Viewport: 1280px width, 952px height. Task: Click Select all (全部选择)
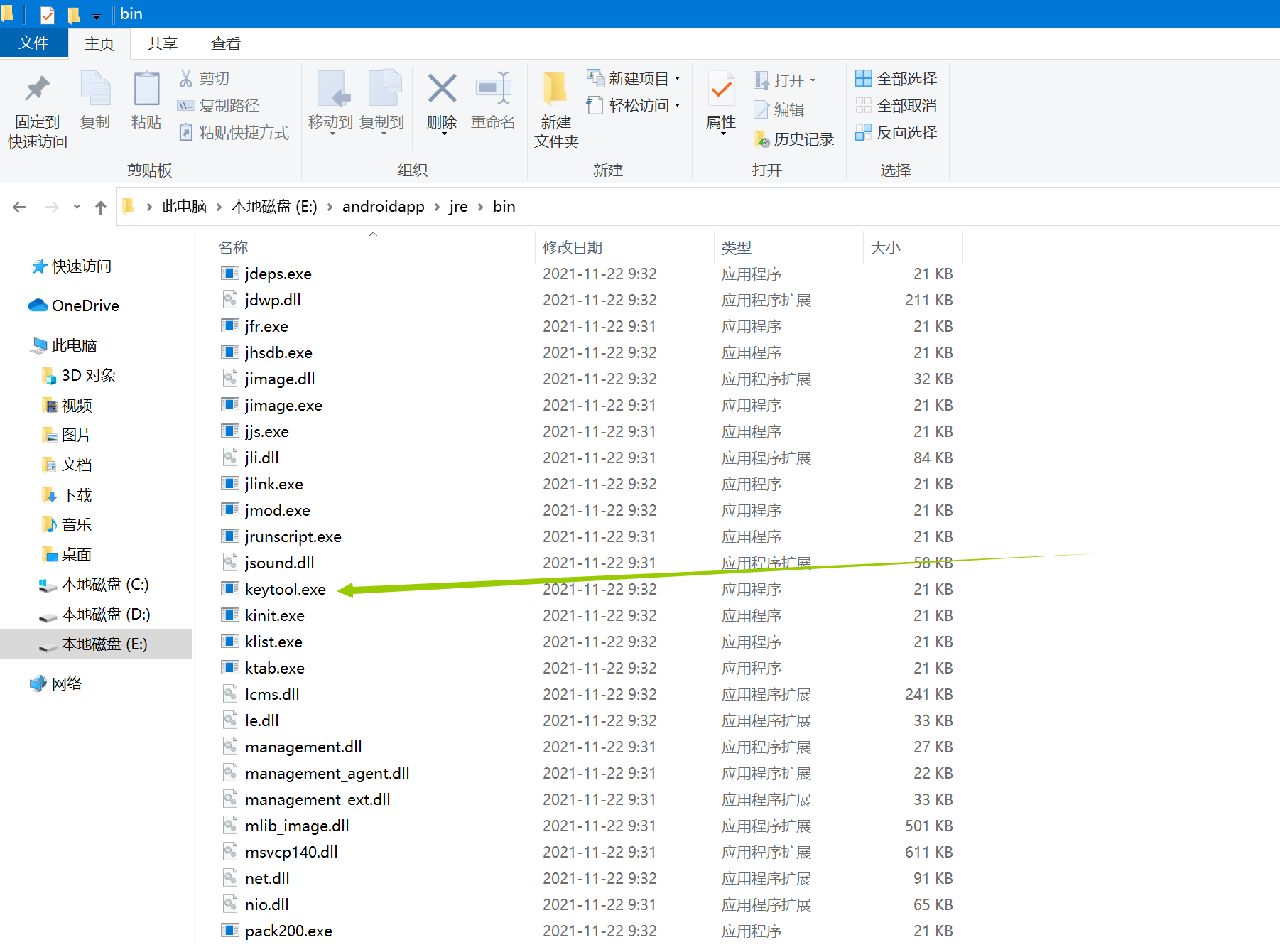click(x=896, y=78)
